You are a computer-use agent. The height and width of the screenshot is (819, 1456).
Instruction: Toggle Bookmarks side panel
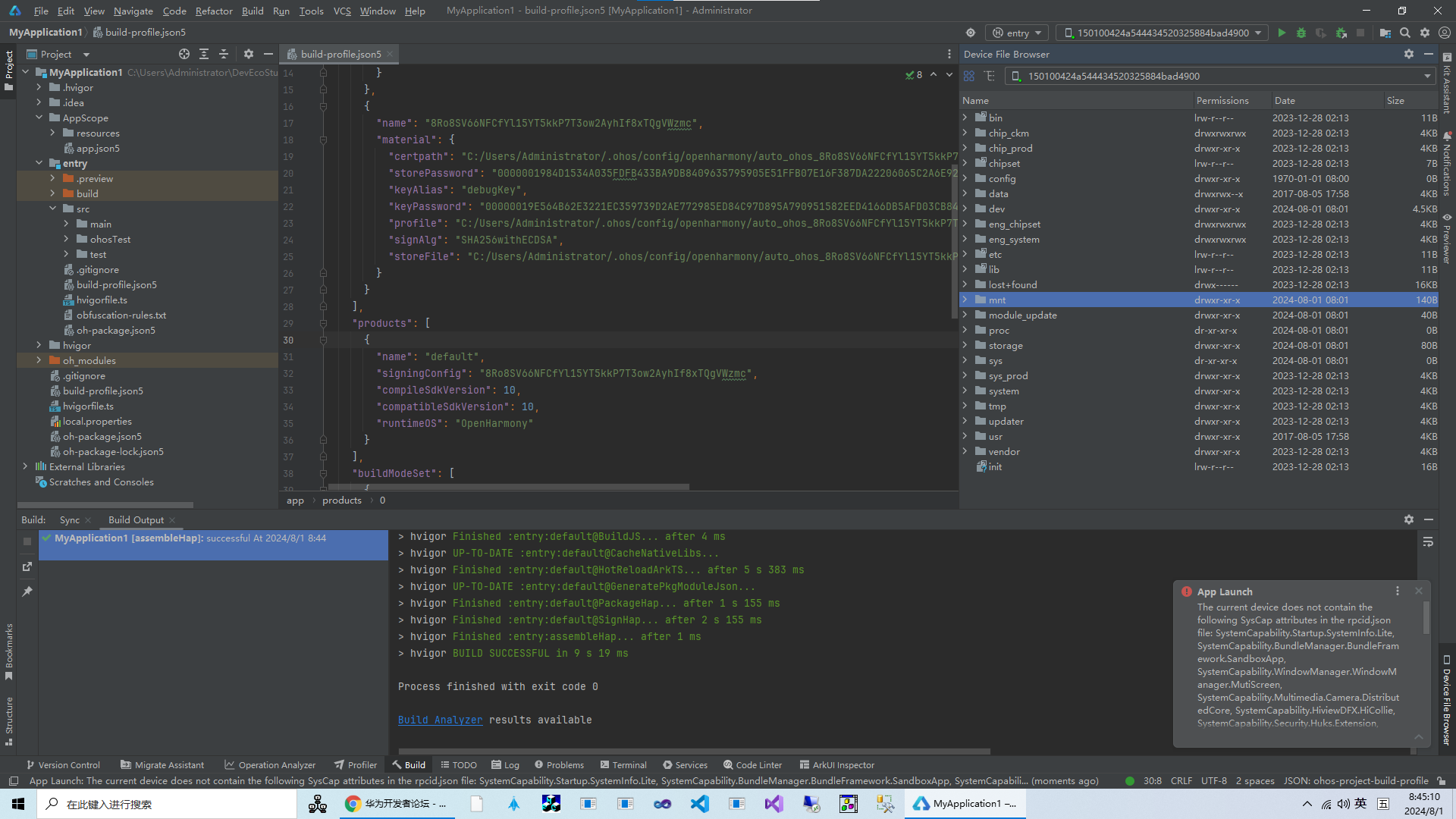9,651
